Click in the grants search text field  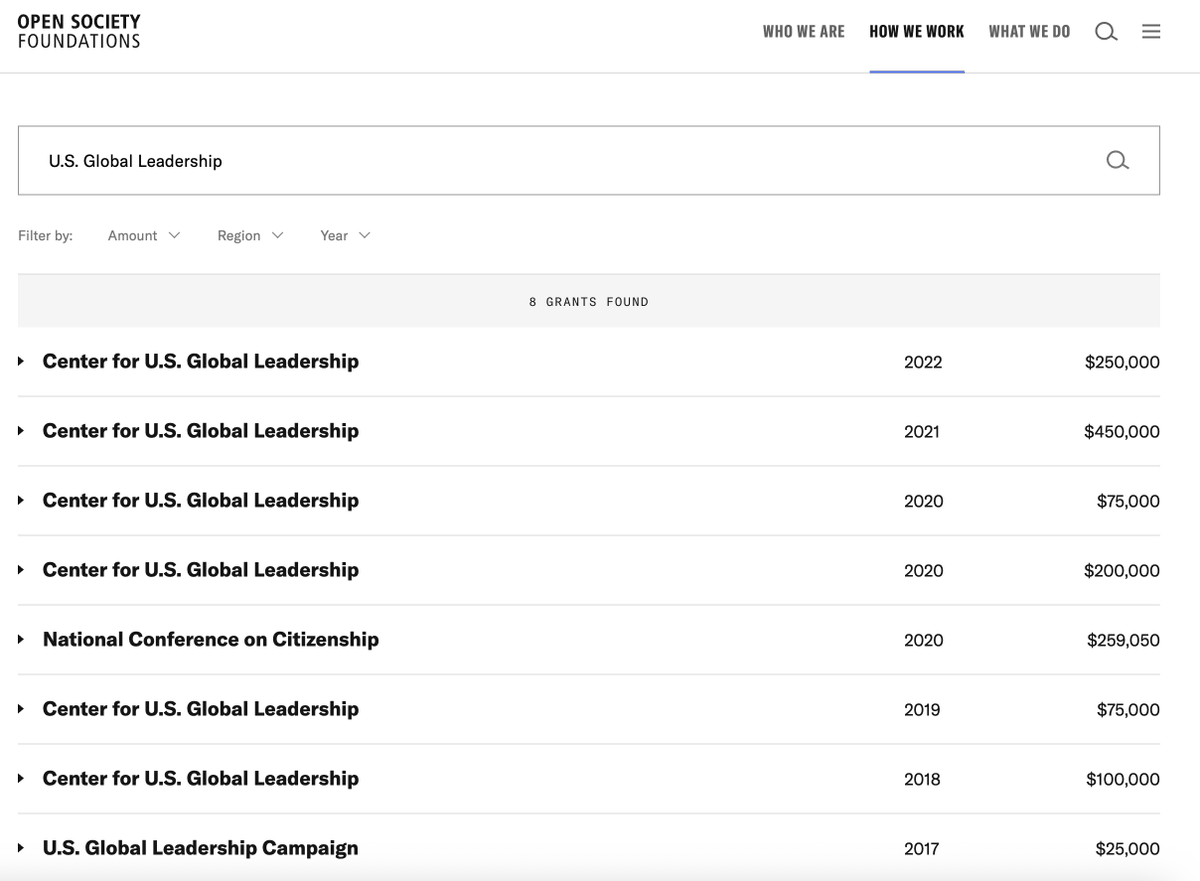[560, 160]
